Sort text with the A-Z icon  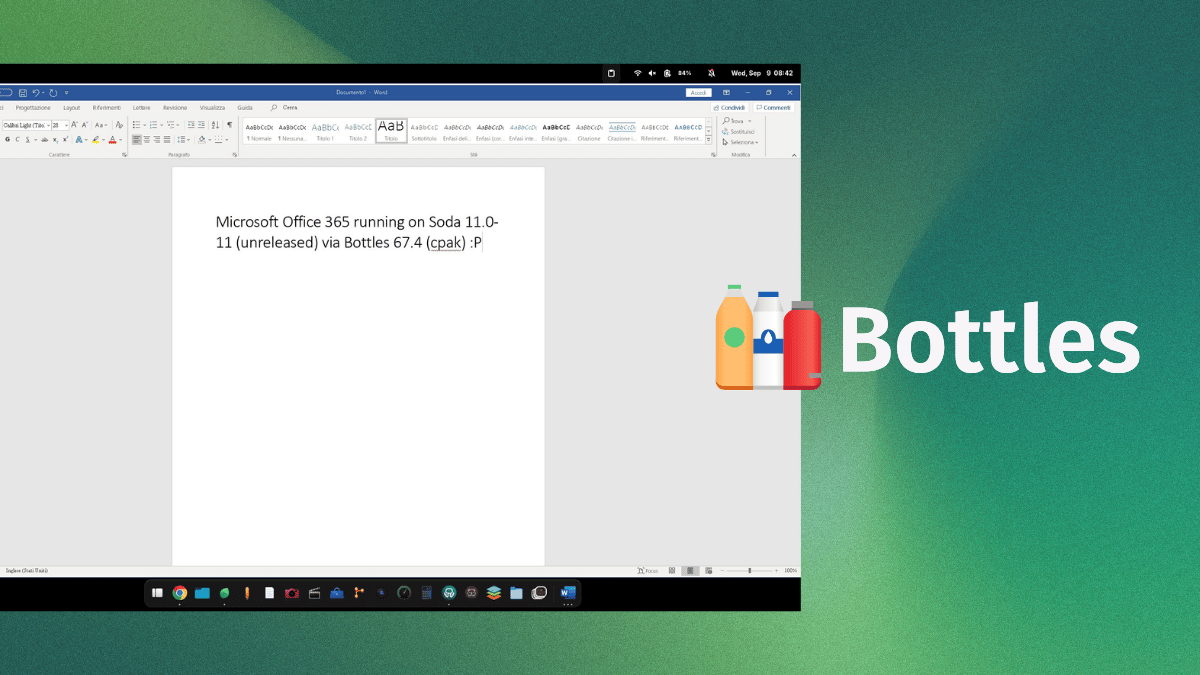point(215,125)
